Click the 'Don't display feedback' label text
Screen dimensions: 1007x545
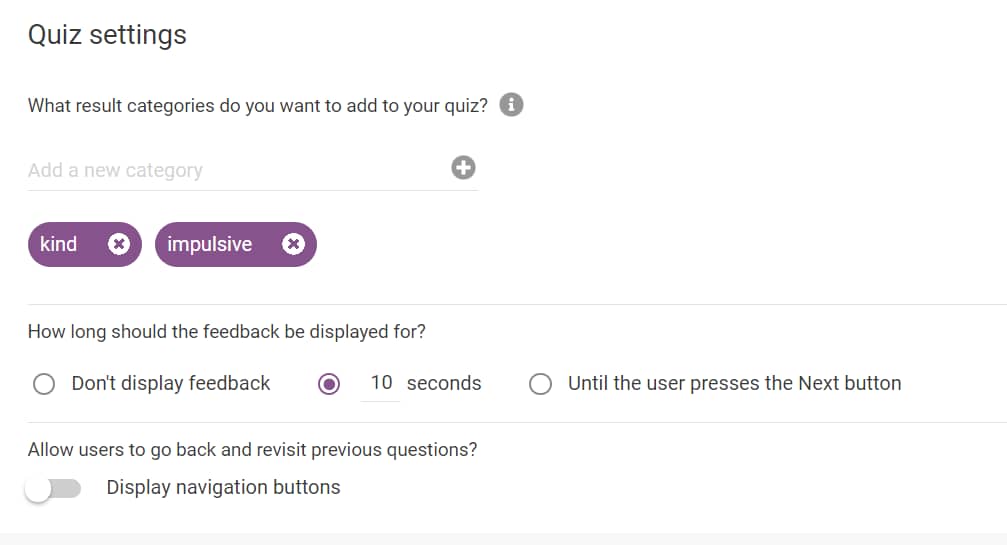click(171, 383)
